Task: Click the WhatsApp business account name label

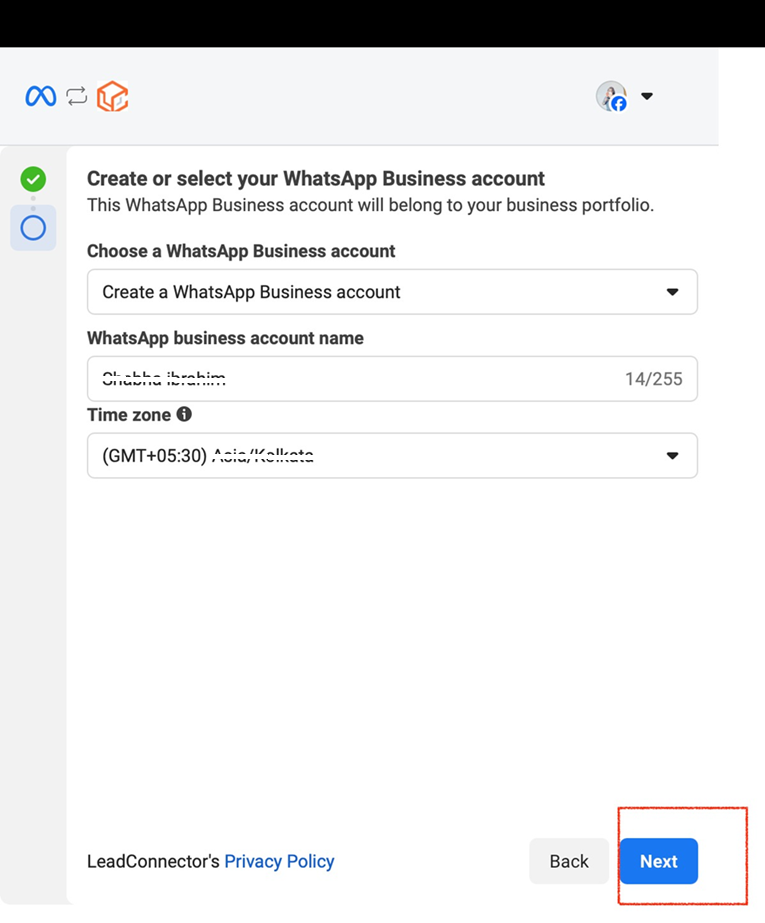Action: (x=225, y=338)
